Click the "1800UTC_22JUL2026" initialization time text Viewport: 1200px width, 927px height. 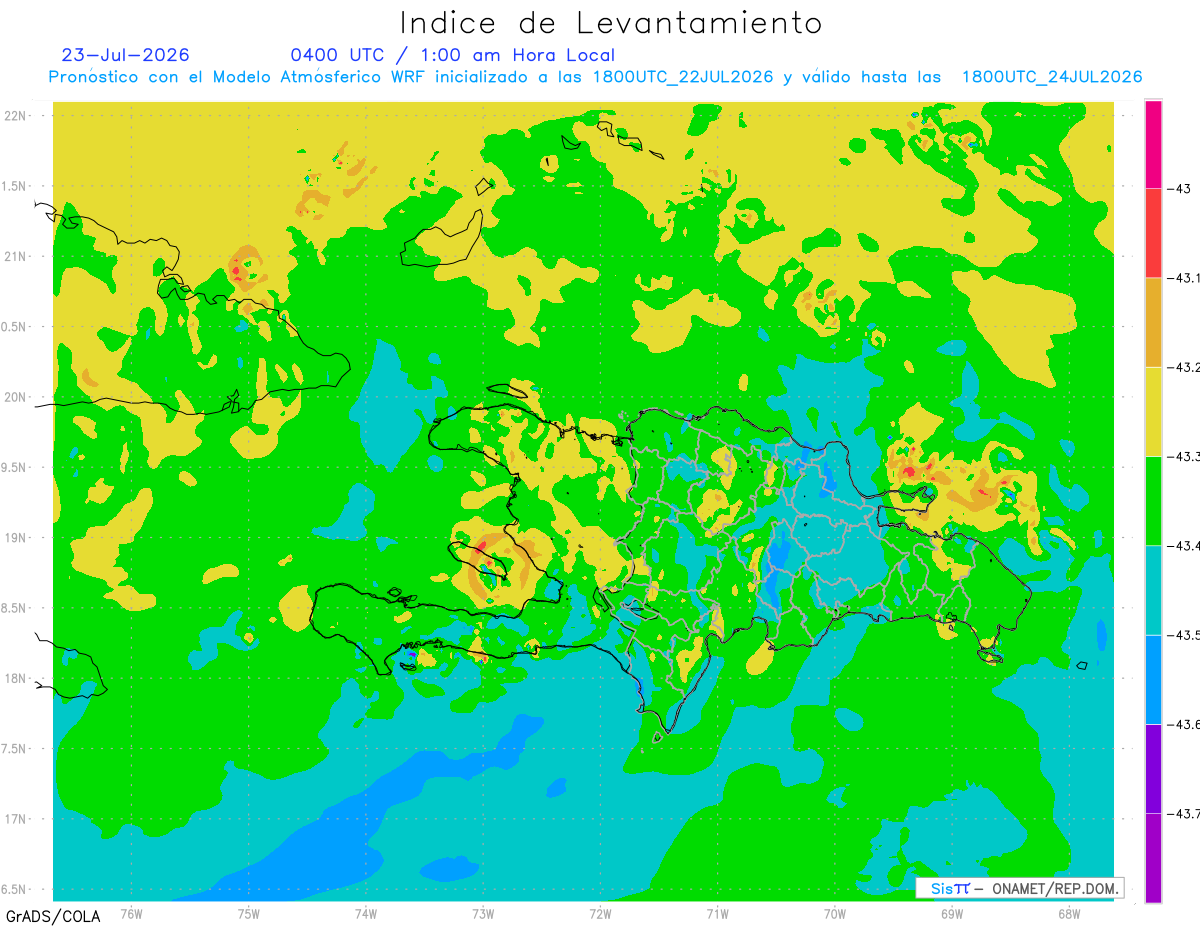[x=682, y=77]
